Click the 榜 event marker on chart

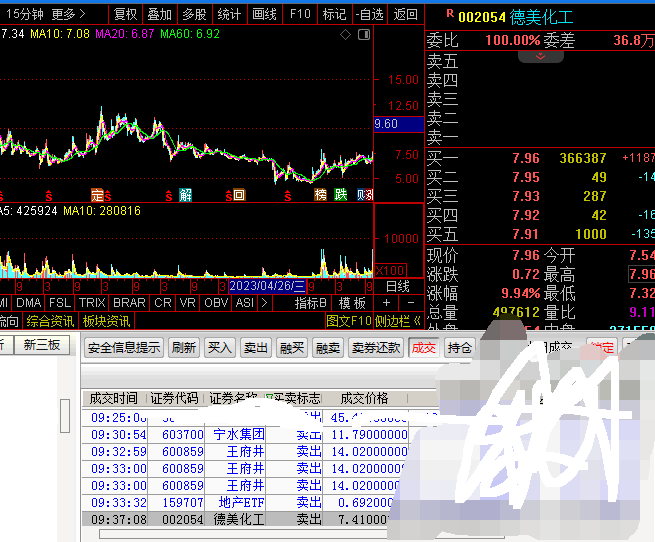320,195
